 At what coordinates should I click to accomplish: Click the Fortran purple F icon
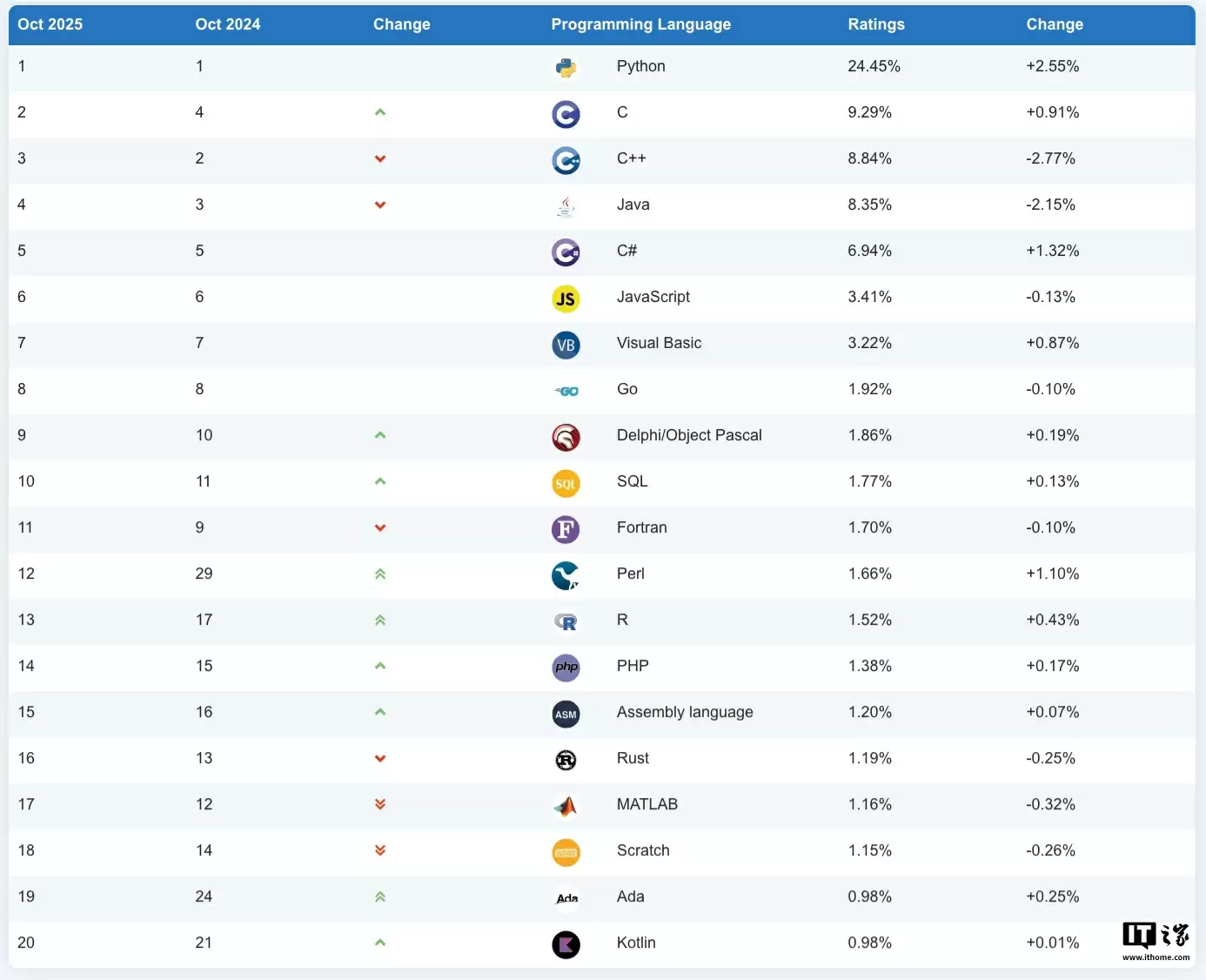[x=566, y=529]
